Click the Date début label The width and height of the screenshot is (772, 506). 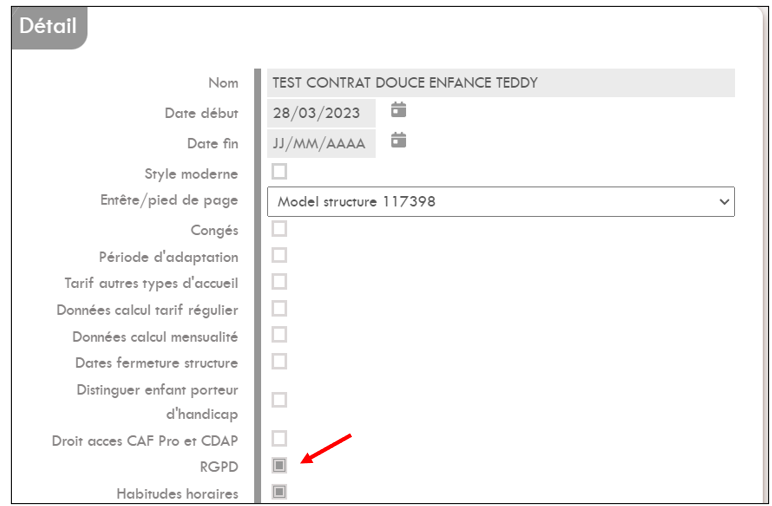click(x=201, y=113)
